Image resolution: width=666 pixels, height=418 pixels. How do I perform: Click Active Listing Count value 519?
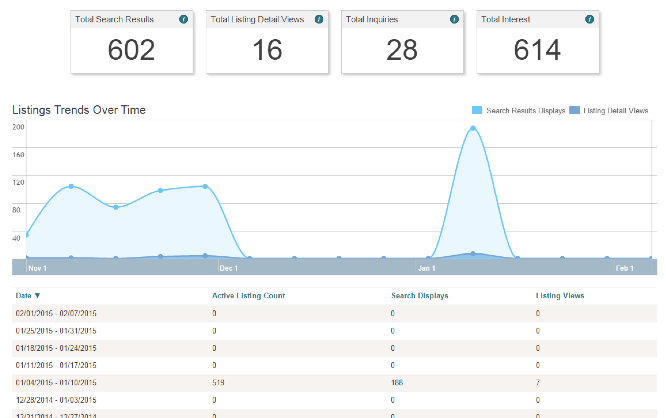click(218, 383)
